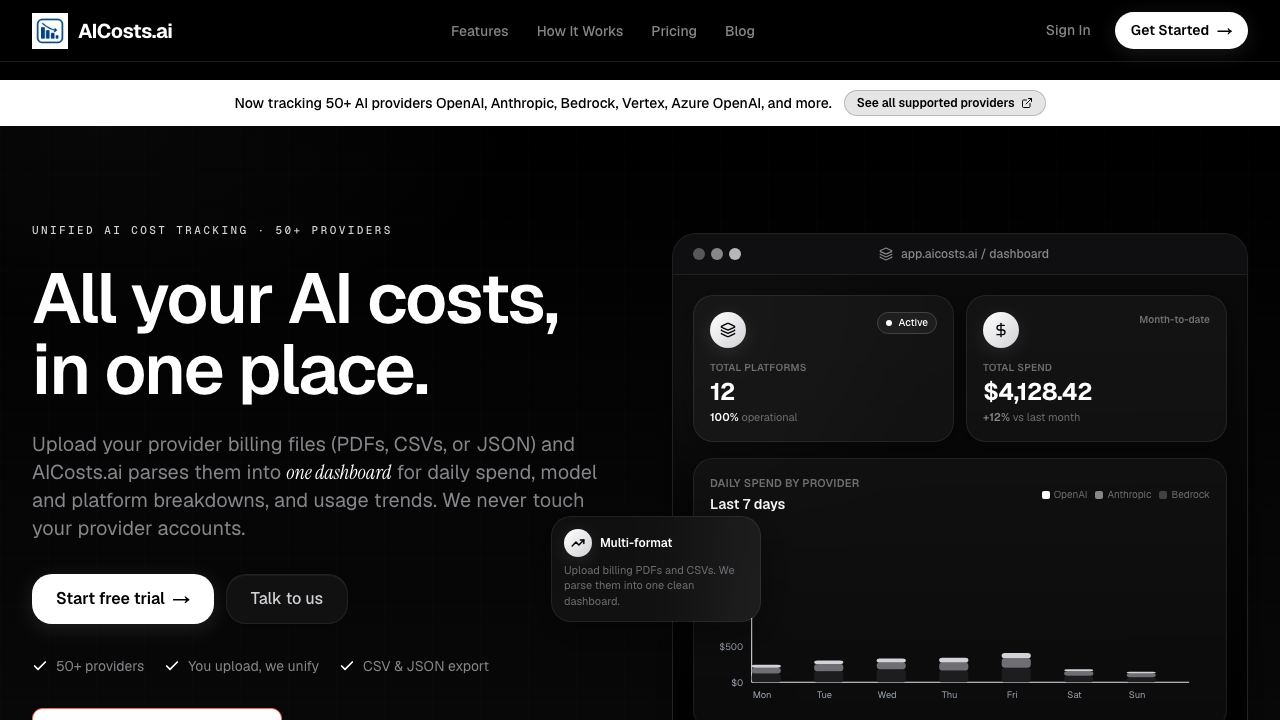
Task: Go to How It Works section
Action: click(x=580, y=31)
